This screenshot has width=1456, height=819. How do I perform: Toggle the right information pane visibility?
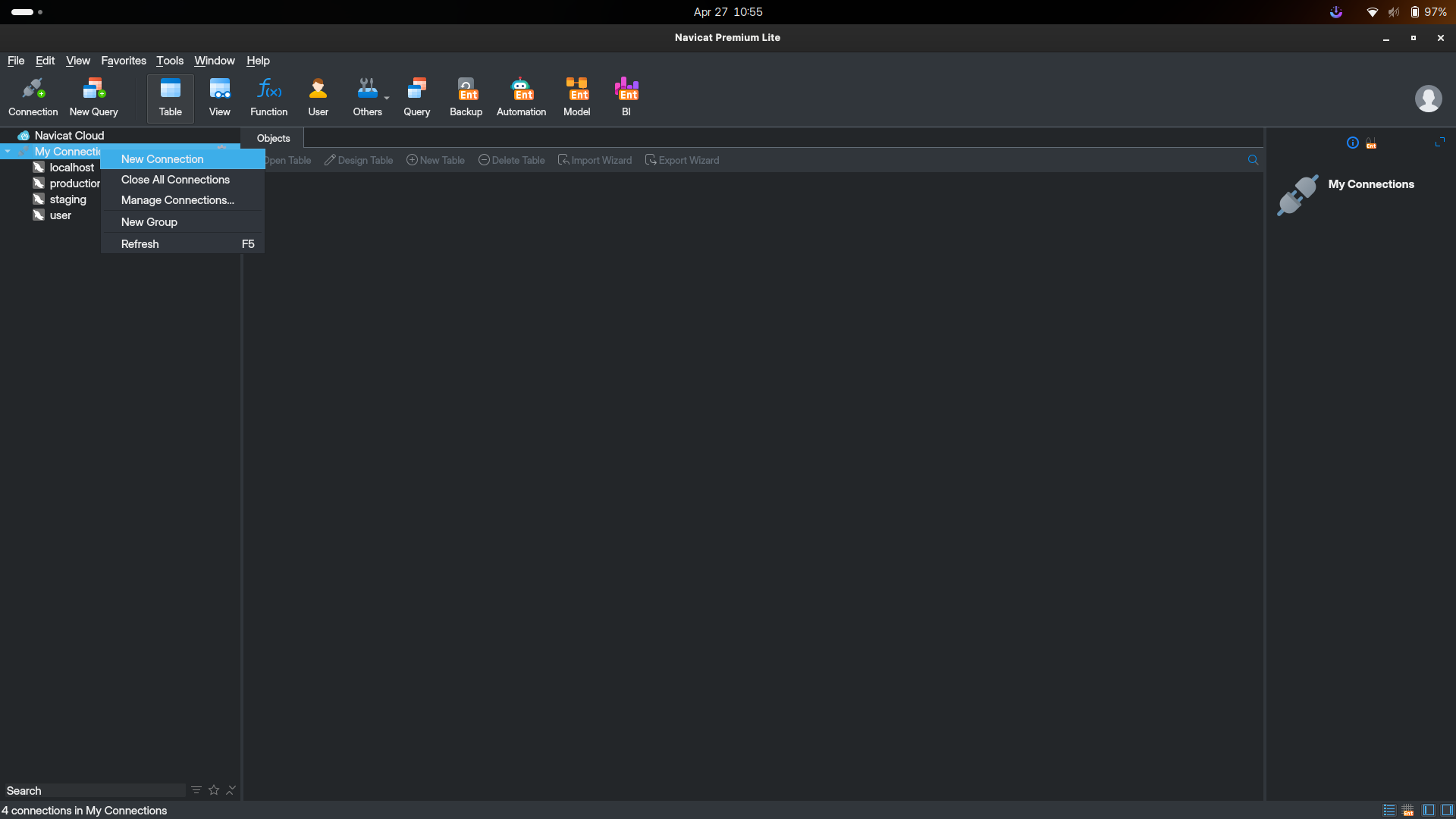(x=1447, y=810)
